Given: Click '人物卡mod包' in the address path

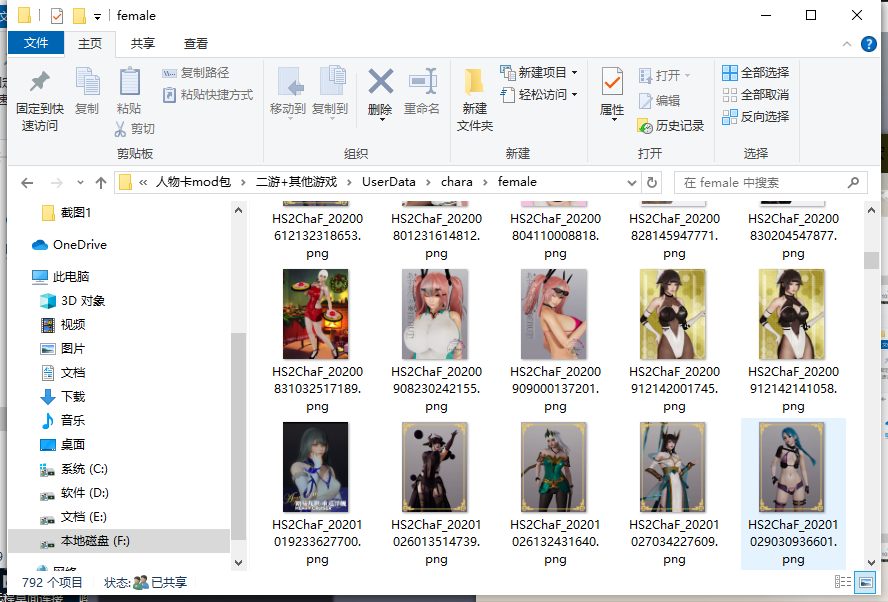Looking at the screenshot, I should (193, 182).
